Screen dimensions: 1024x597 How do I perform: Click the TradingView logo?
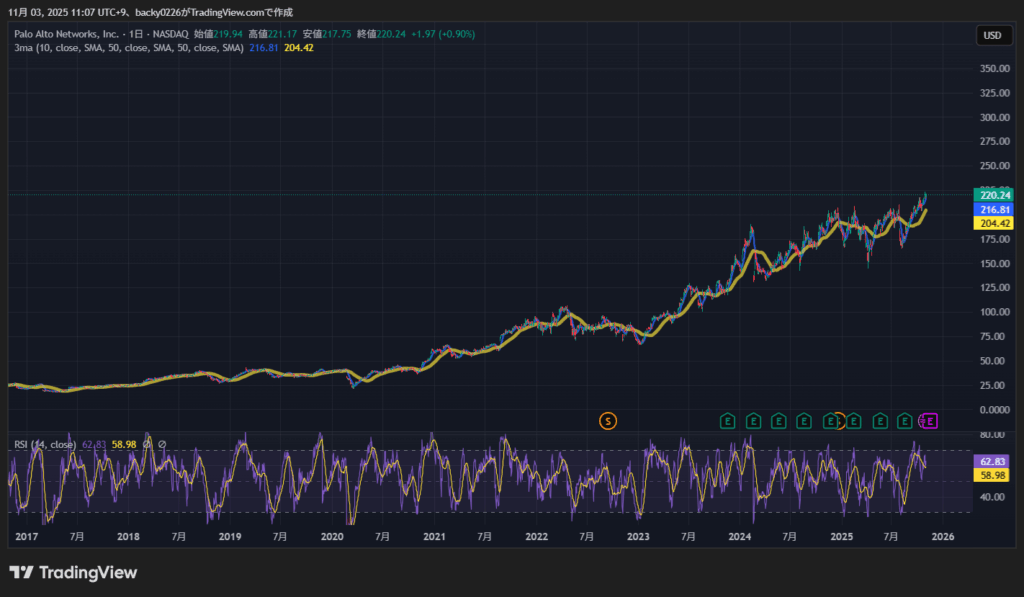coord(73,573)
